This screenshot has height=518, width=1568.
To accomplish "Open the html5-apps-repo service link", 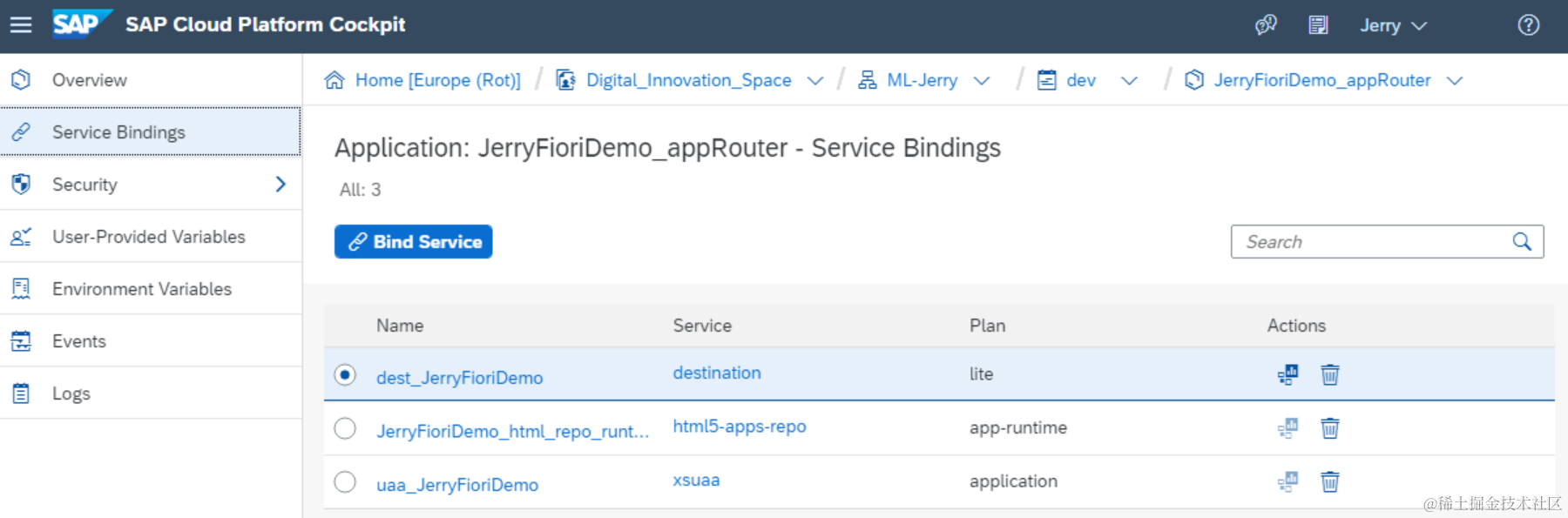I will [x=740, y=427].
